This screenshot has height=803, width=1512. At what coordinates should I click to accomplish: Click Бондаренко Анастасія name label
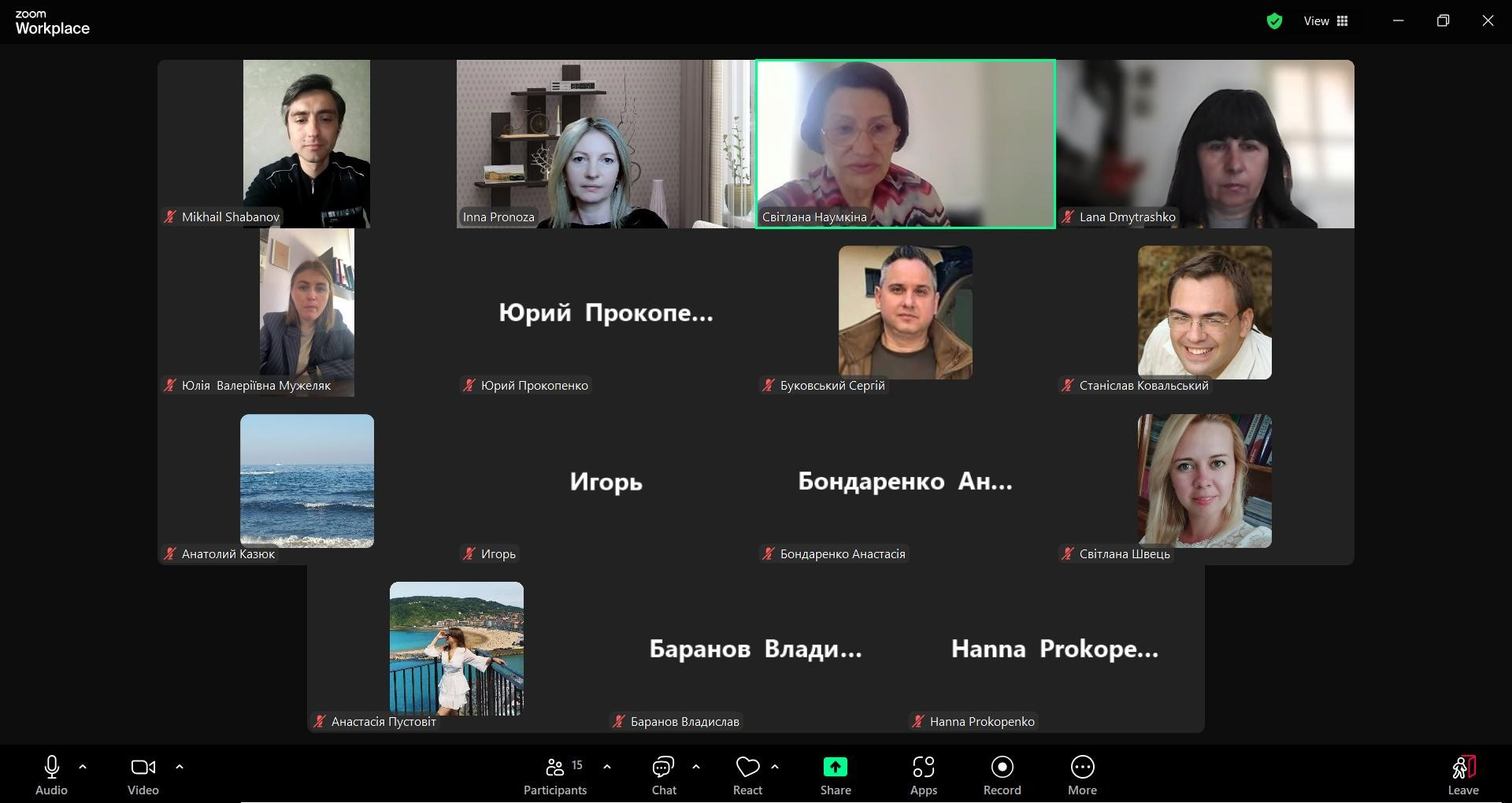[843, 554]
